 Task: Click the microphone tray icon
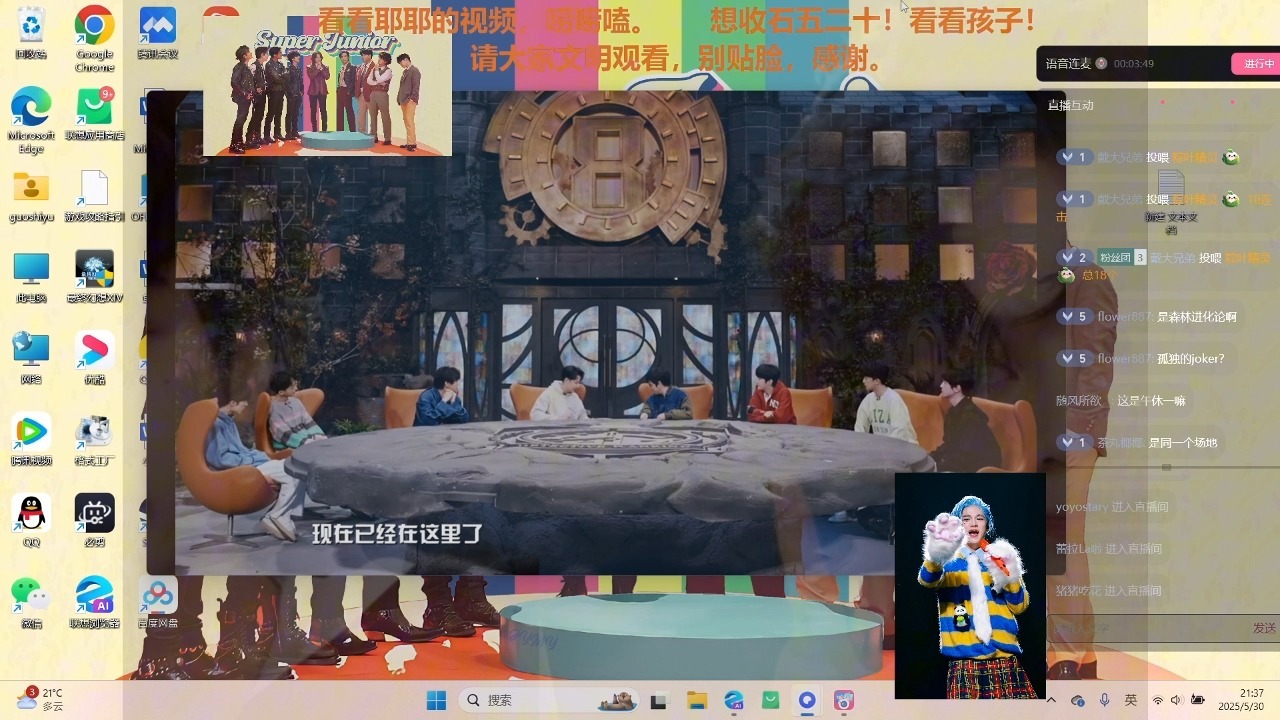[1104, 700]
